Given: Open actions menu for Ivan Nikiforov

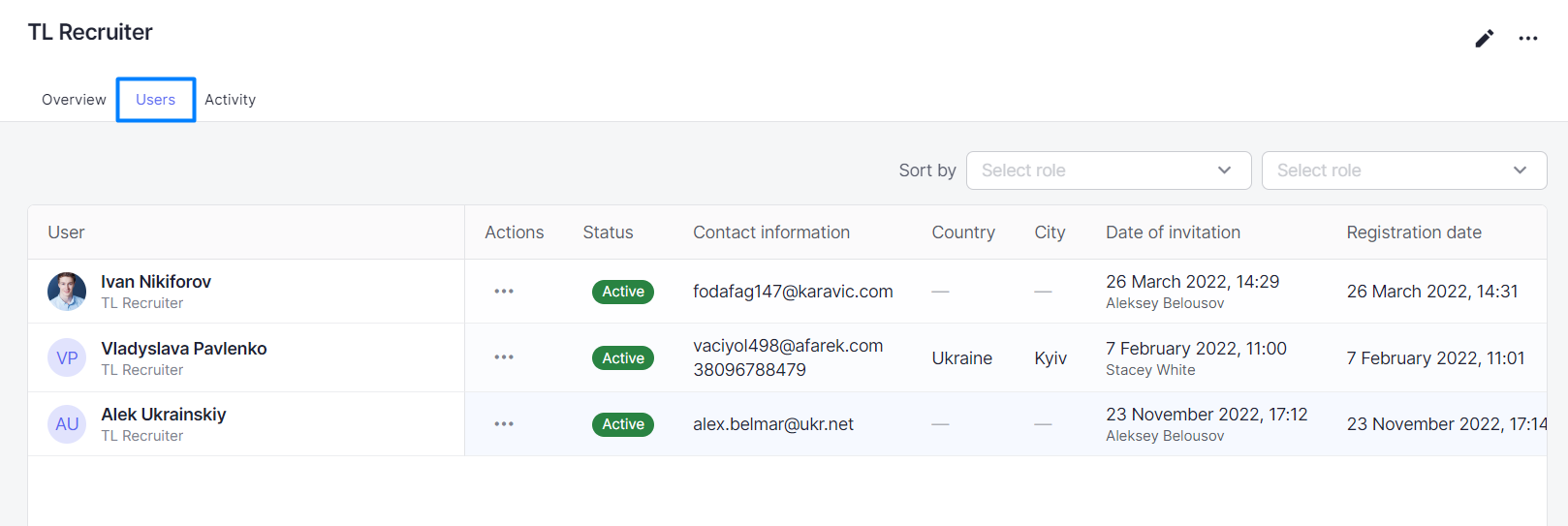Looking at the screenshot, I should click(x=504, y=292).
